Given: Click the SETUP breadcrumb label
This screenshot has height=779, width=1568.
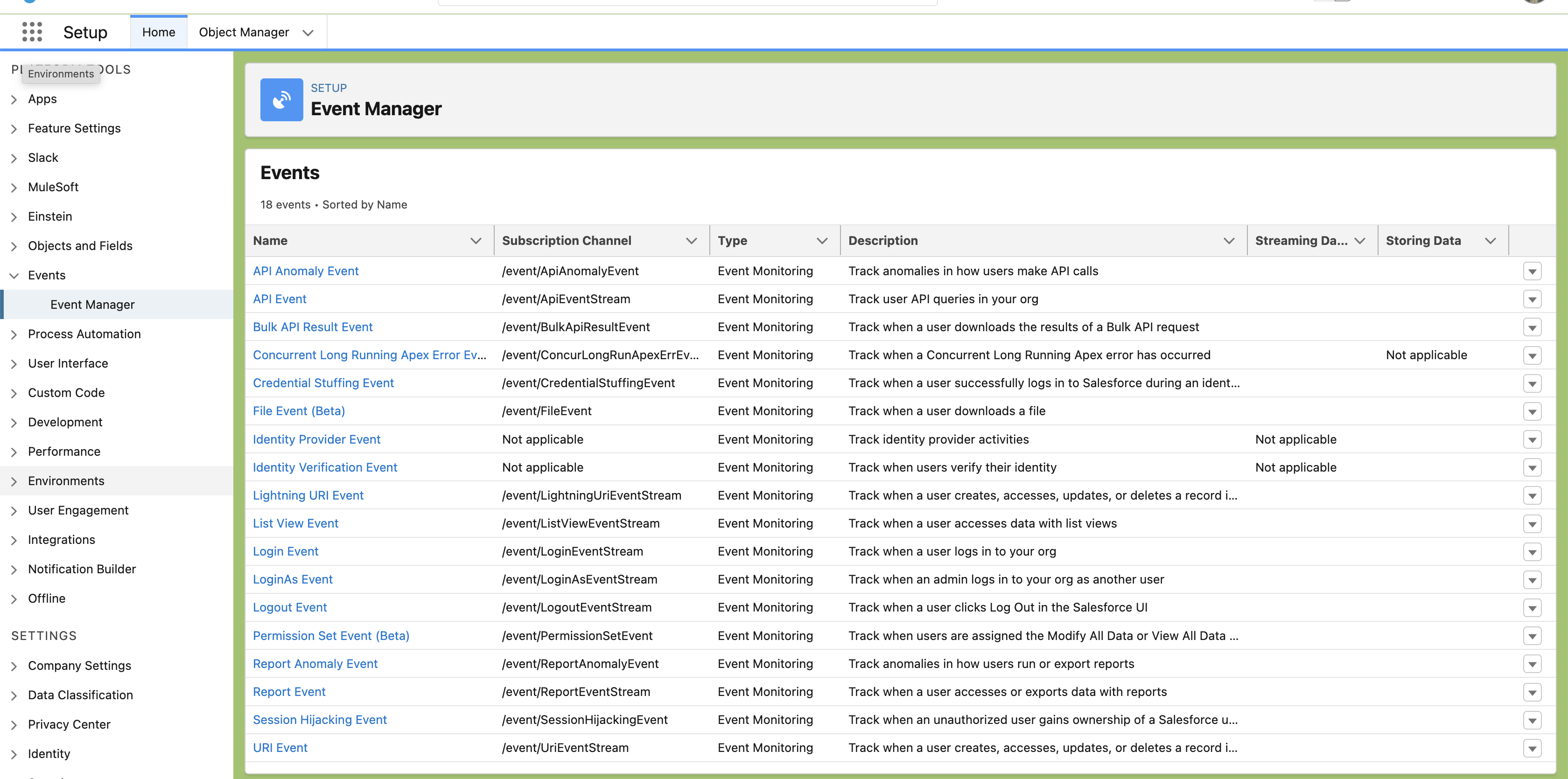Looking at the screenshot, I should click(329, 88).
